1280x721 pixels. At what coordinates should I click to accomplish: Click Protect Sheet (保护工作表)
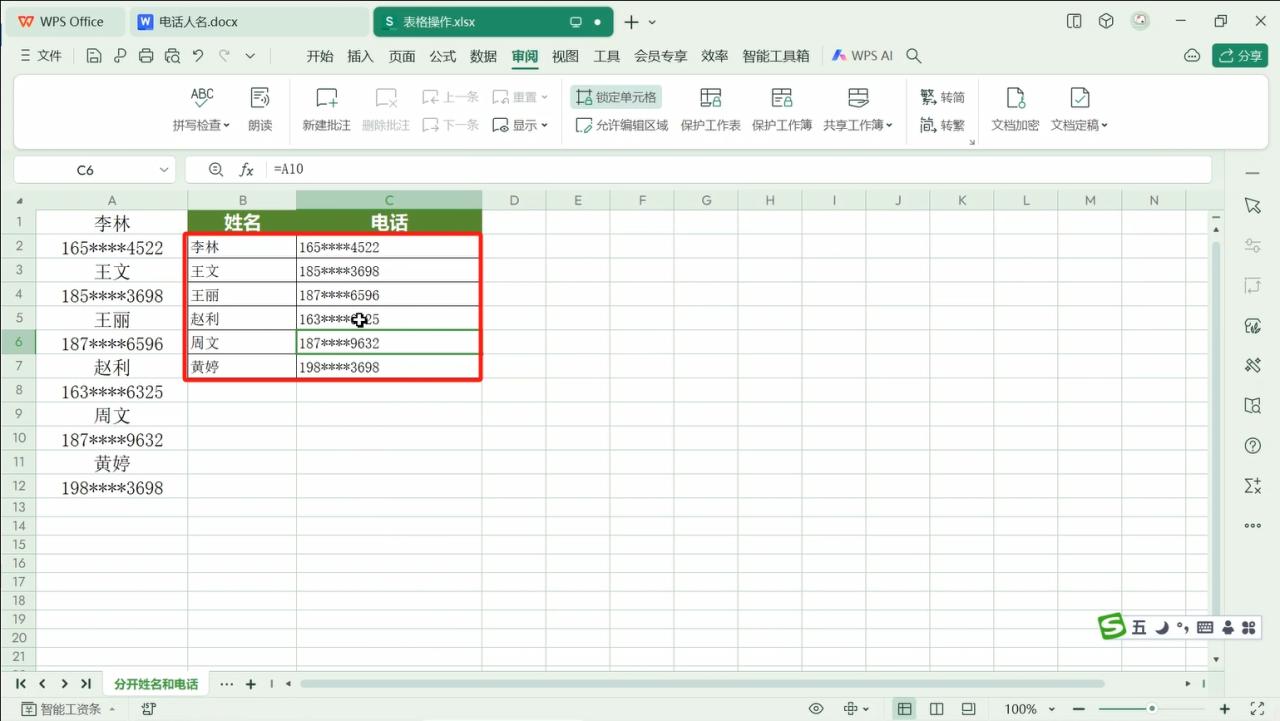tap(710, 110)
